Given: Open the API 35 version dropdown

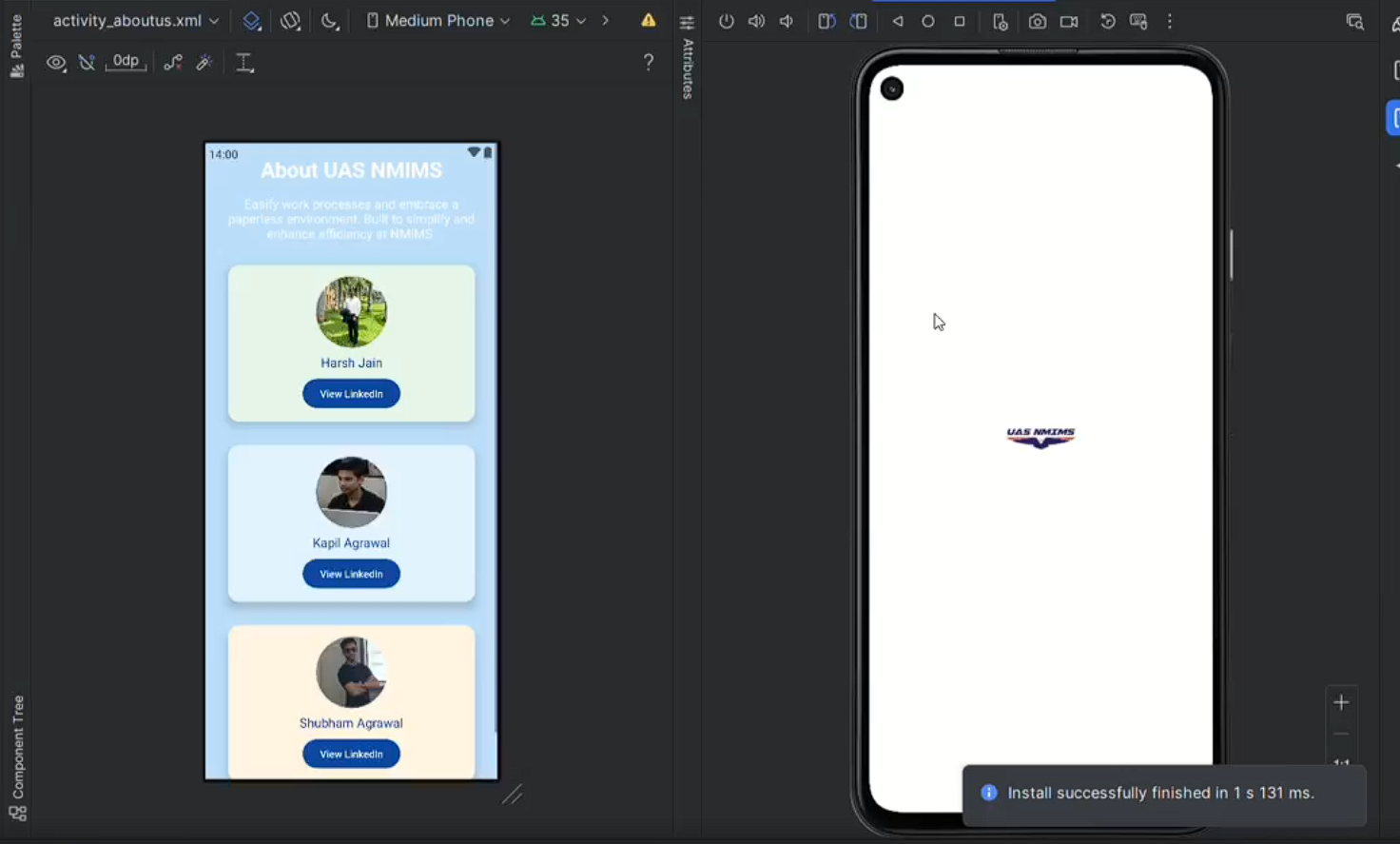Looking at the screenshot, I should [x=558, y=20].
